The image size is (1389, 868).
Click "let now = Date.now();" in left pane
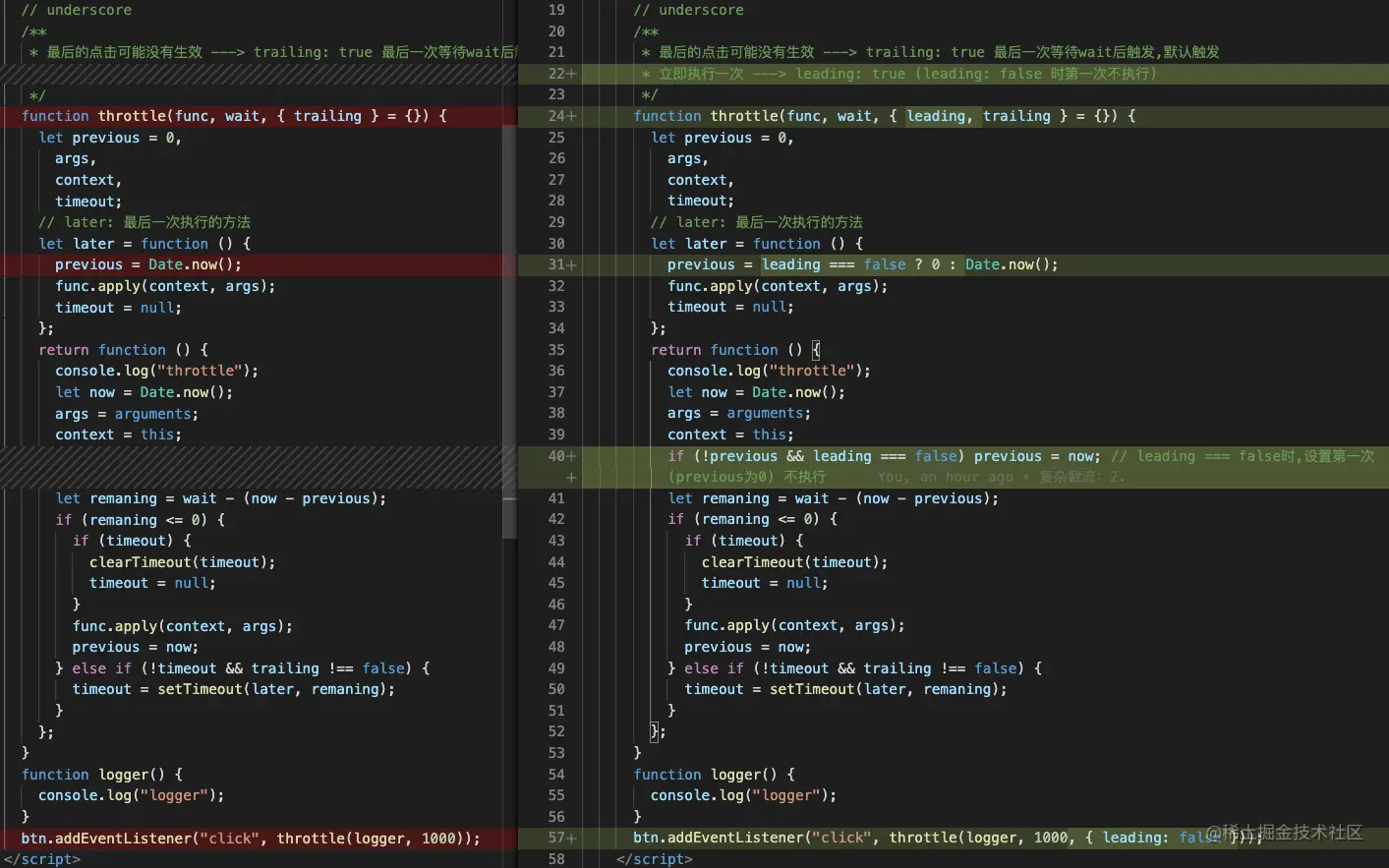click(x=145, y=392)
